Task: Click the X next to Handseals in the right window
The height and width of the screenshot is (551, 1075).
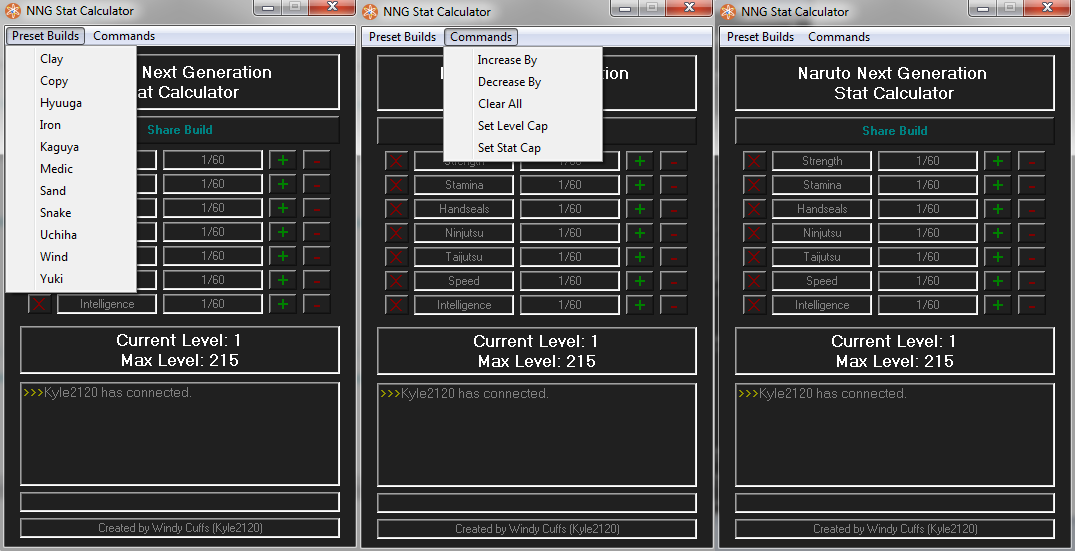Action: [754, 209]
